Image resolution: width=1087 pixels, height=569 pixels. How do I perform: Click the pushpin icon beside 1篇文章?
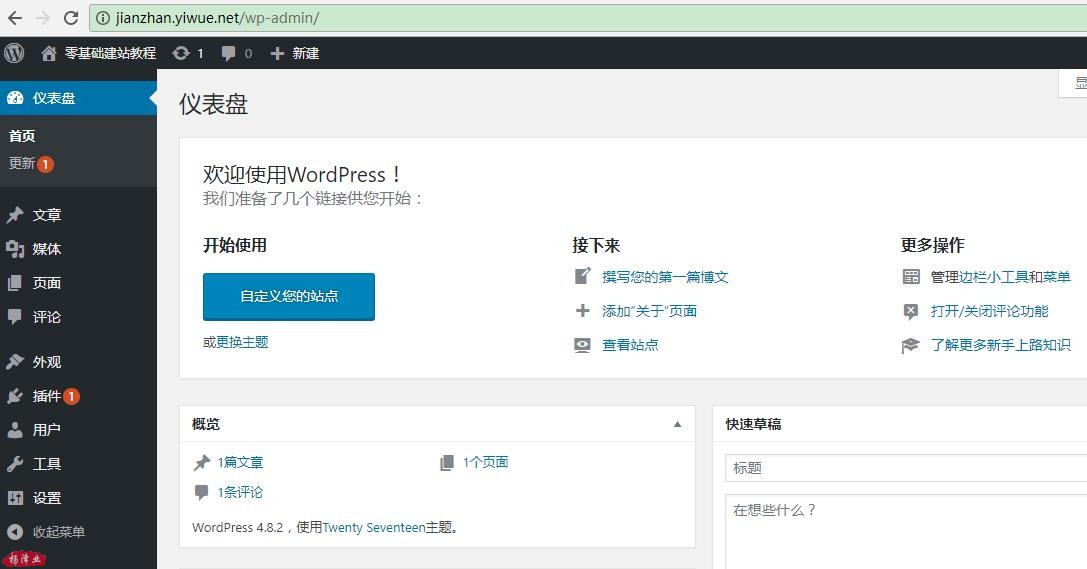202,462
